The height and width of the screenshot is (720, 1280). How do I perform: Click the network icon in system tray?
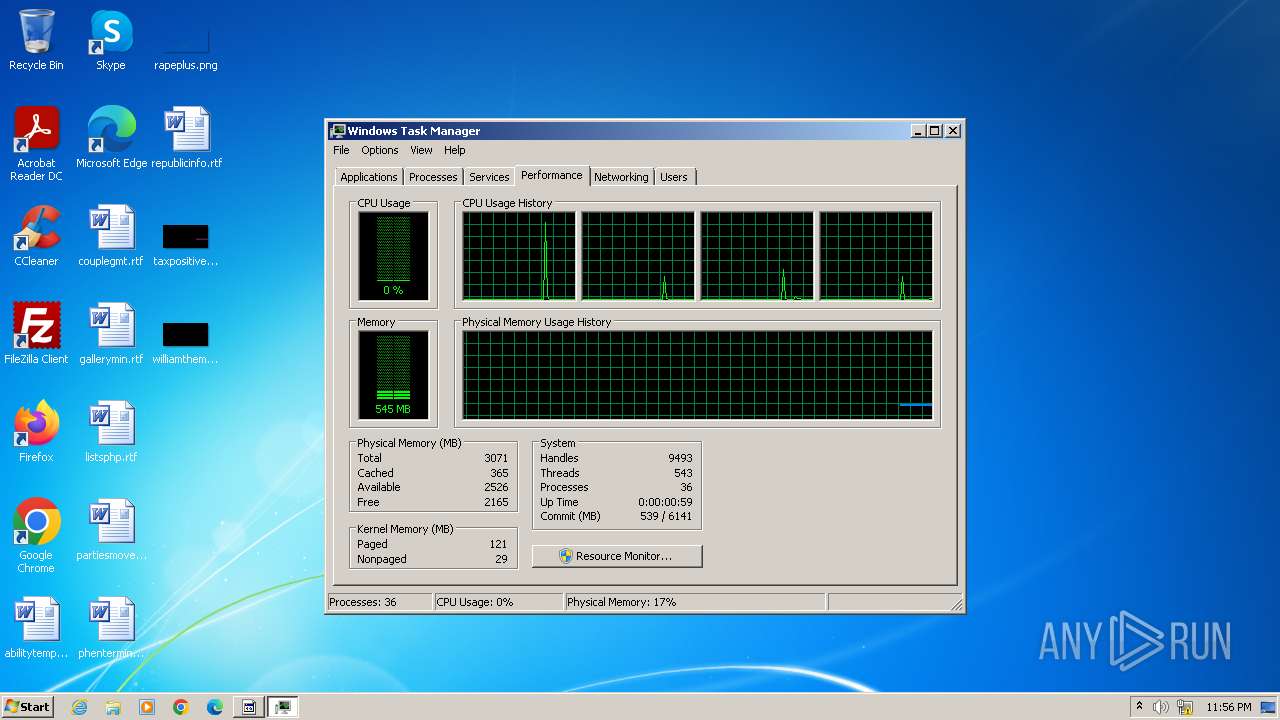pyautogui.click(x=1184, y=707)
